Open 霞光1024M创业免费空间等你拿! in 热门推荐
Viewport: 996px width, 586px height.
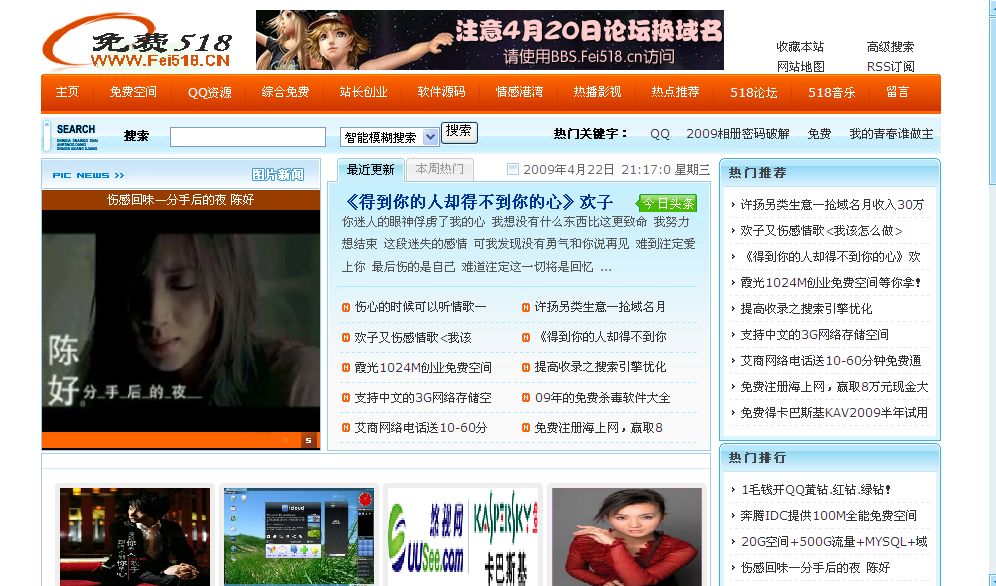tap(831, 283)
